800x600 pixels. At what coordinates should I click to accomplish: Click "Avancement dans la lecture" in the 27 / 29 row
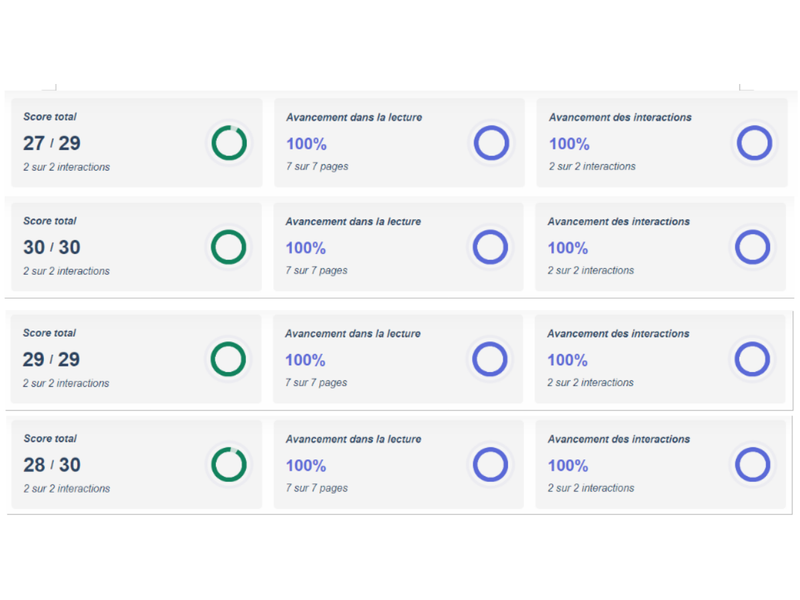tap(353, 117)
